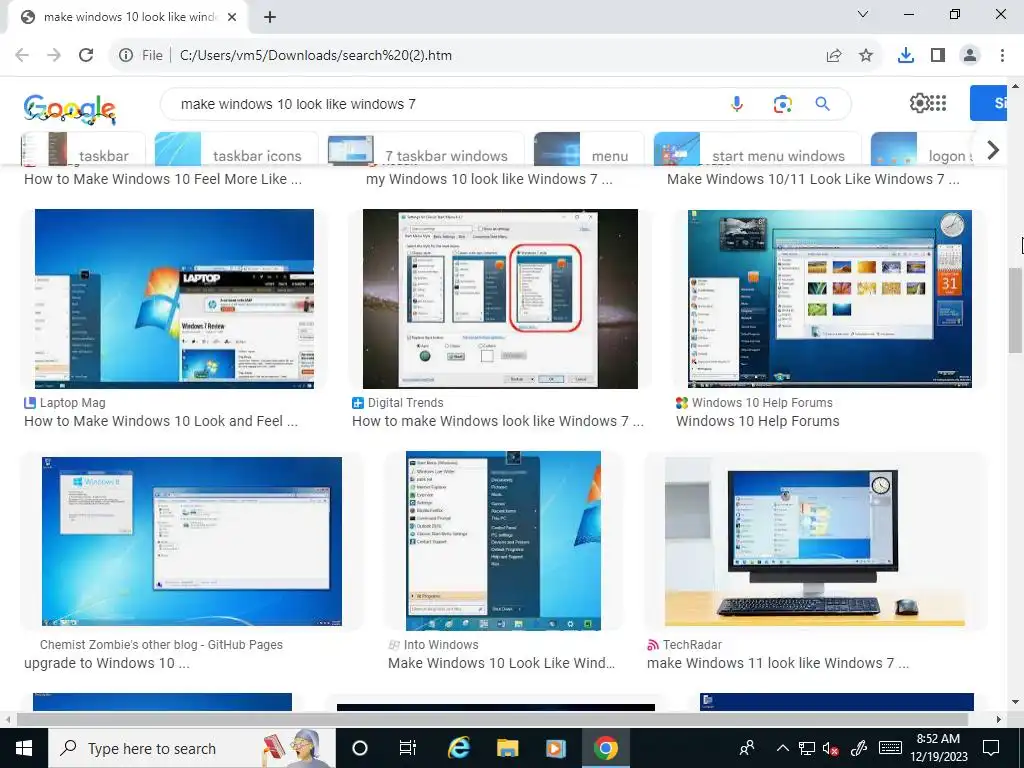Click the vertical page scrollbar thumb
Viewport: 1024px width, 768px height.
1016,310
